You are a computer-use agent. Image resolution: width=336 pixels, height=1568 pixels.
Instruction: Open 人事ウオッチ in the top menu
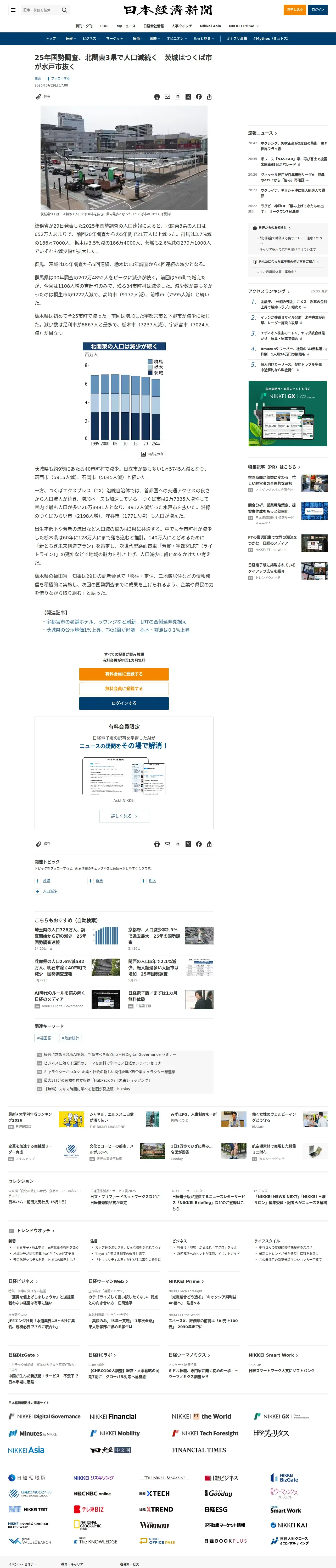click(x=182, y=26)
